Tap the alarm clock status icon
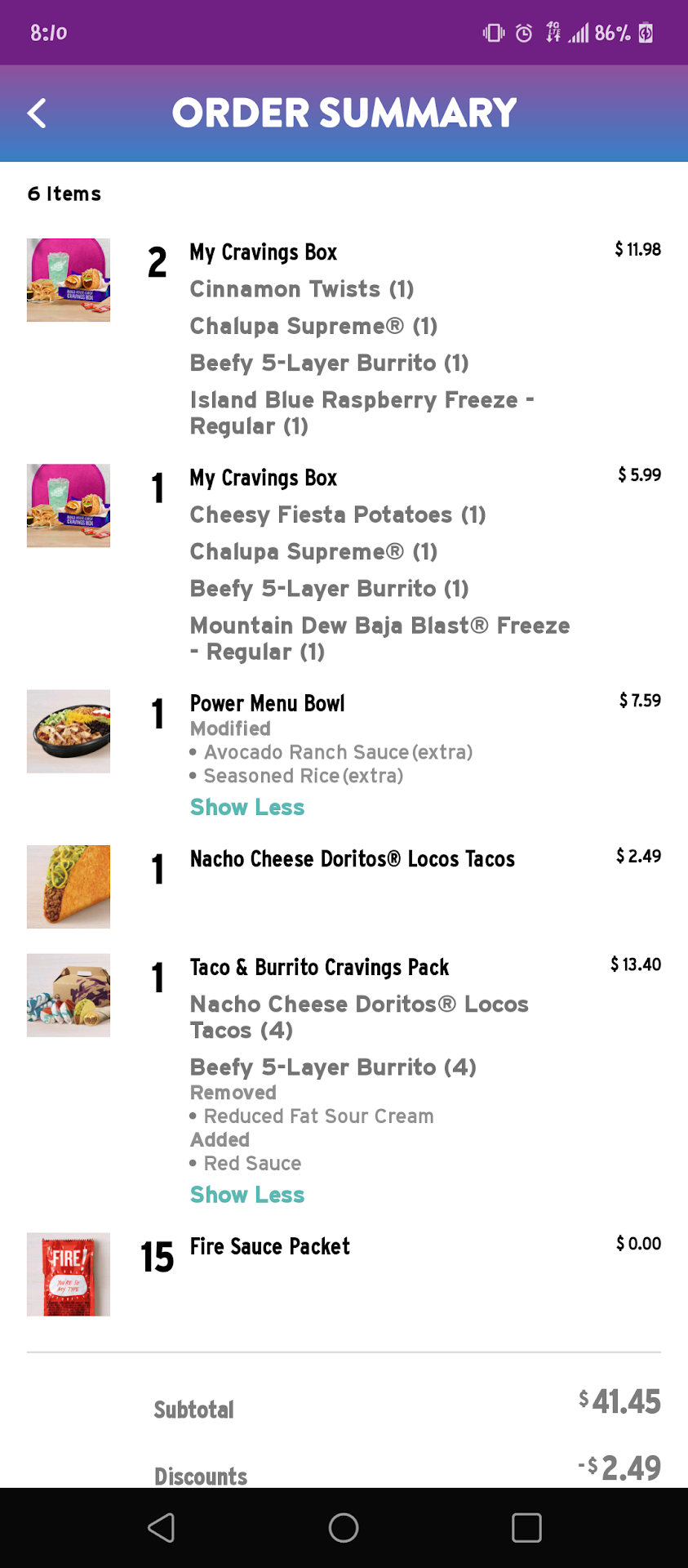The height and width of the screenshot is (1568, 688). (x=524, y=33)
